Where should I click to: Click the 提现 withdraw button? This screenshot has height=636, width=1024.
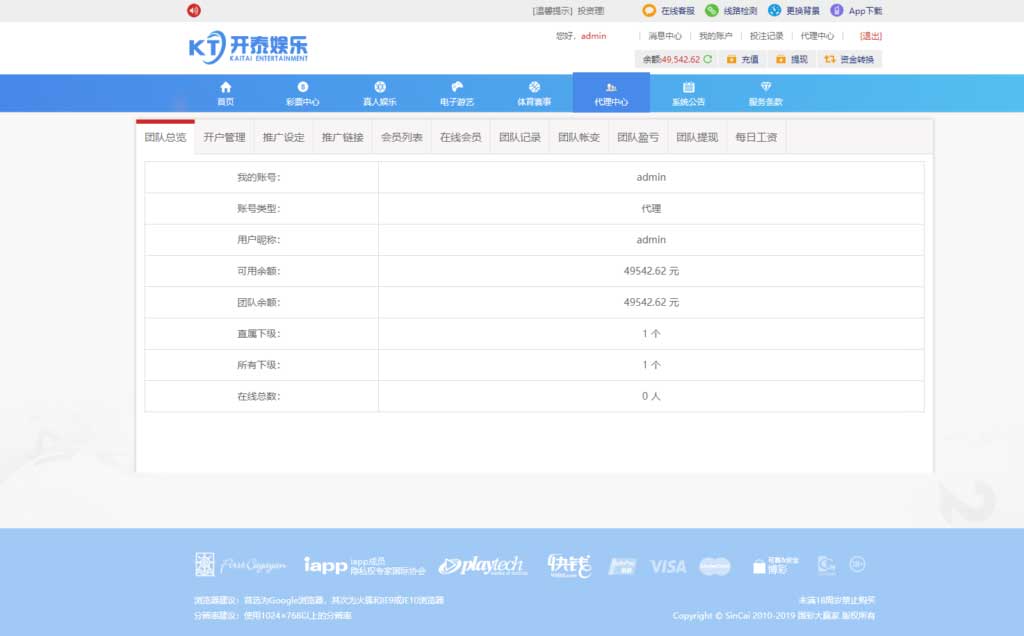[x=791, y=59]
